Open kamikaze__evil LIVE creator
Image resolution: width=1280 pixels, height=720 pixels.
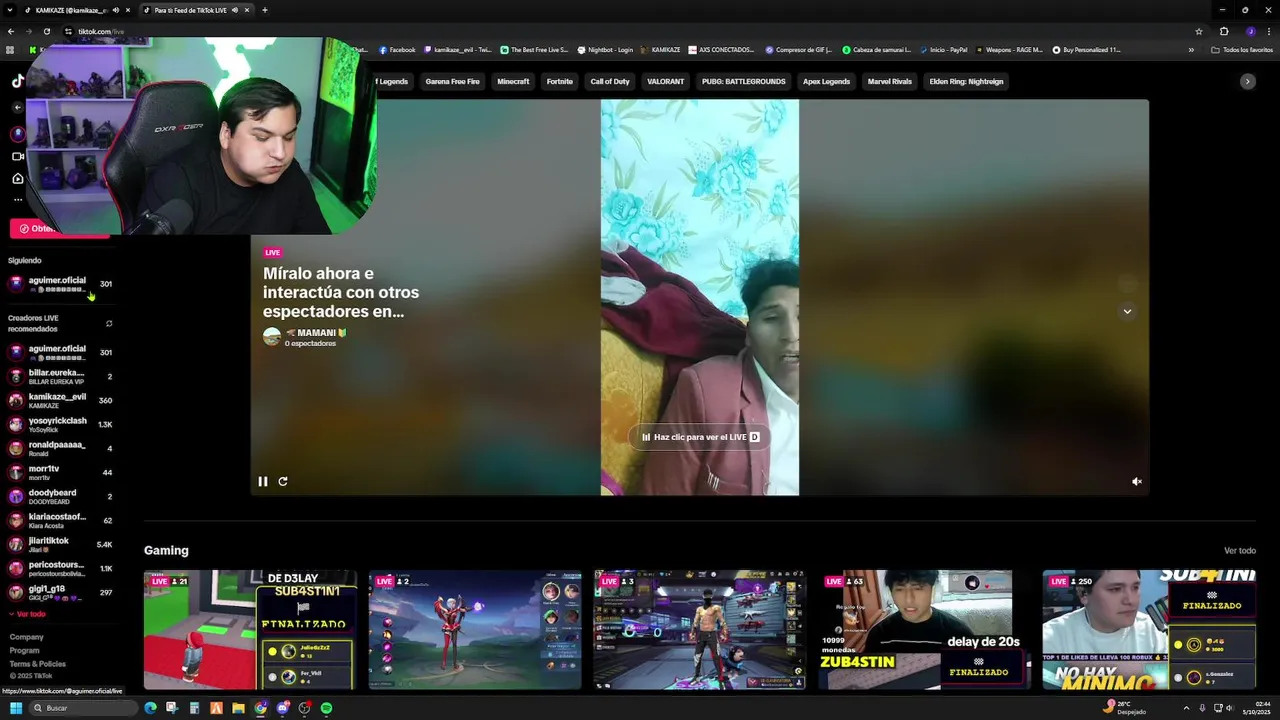[x=60, y=400]
